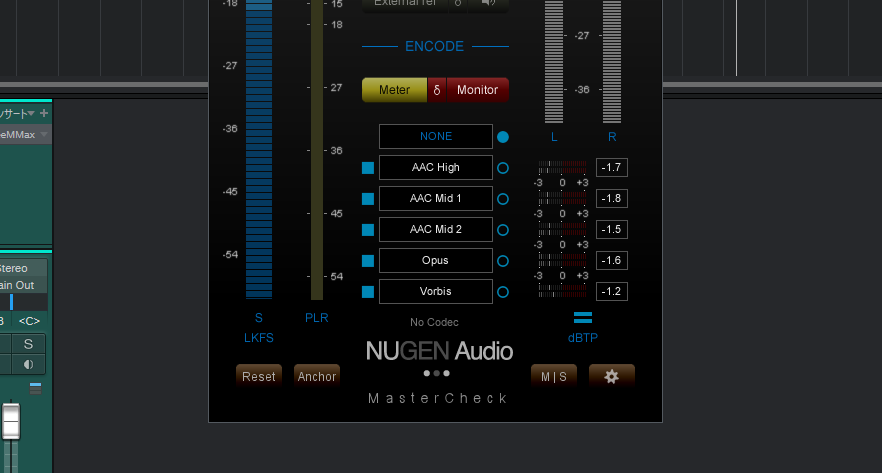Viewport: 882px width, 473px height.
Task: Click the ENCODE section heading
Action: 435,46
